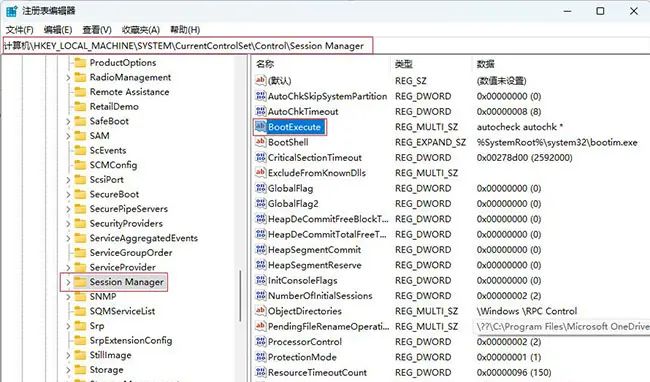Select the InitConsoleFlags value name
Image resolution: width=650 pixels, height=382 pixels.
tap(303, 280)
